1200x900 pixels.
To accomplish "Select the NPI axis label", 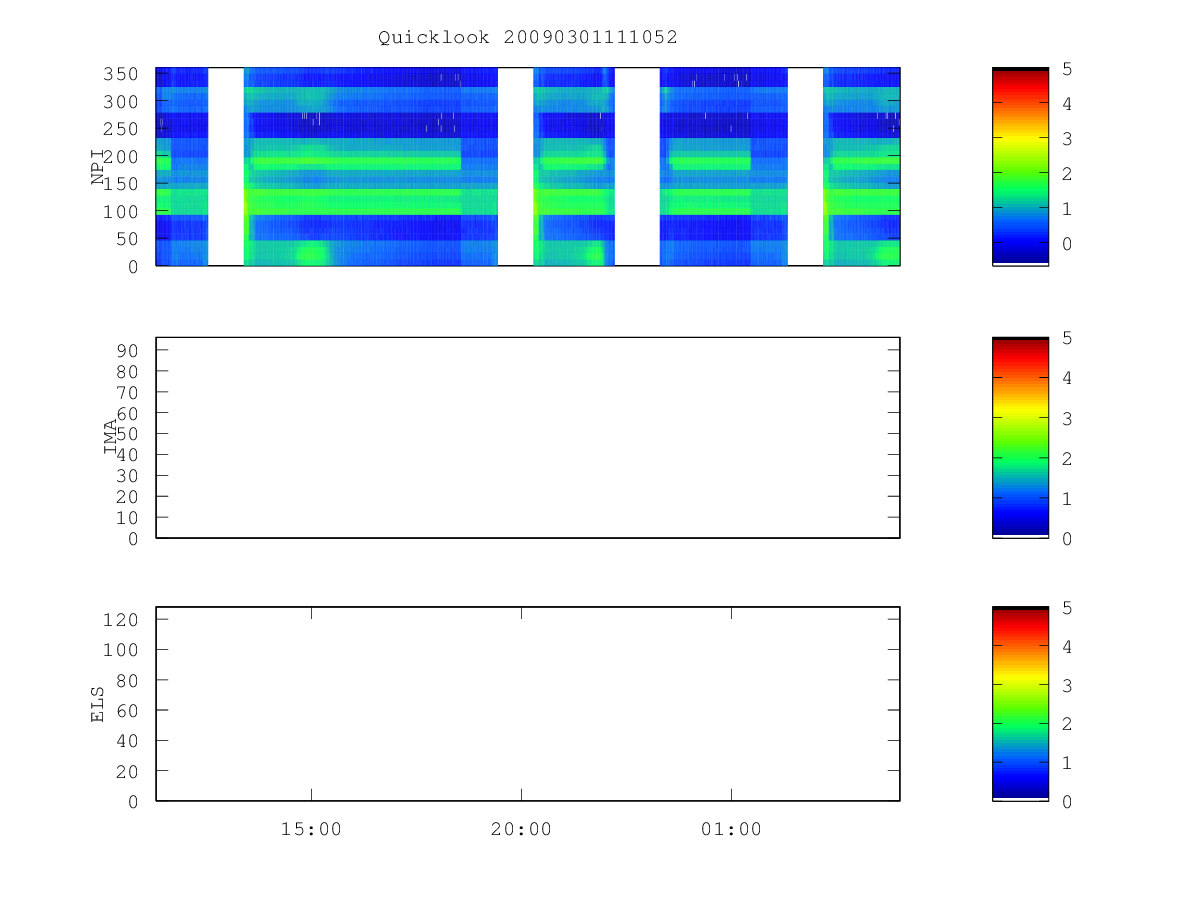I will pyautogui.click(x=98, y=167).
